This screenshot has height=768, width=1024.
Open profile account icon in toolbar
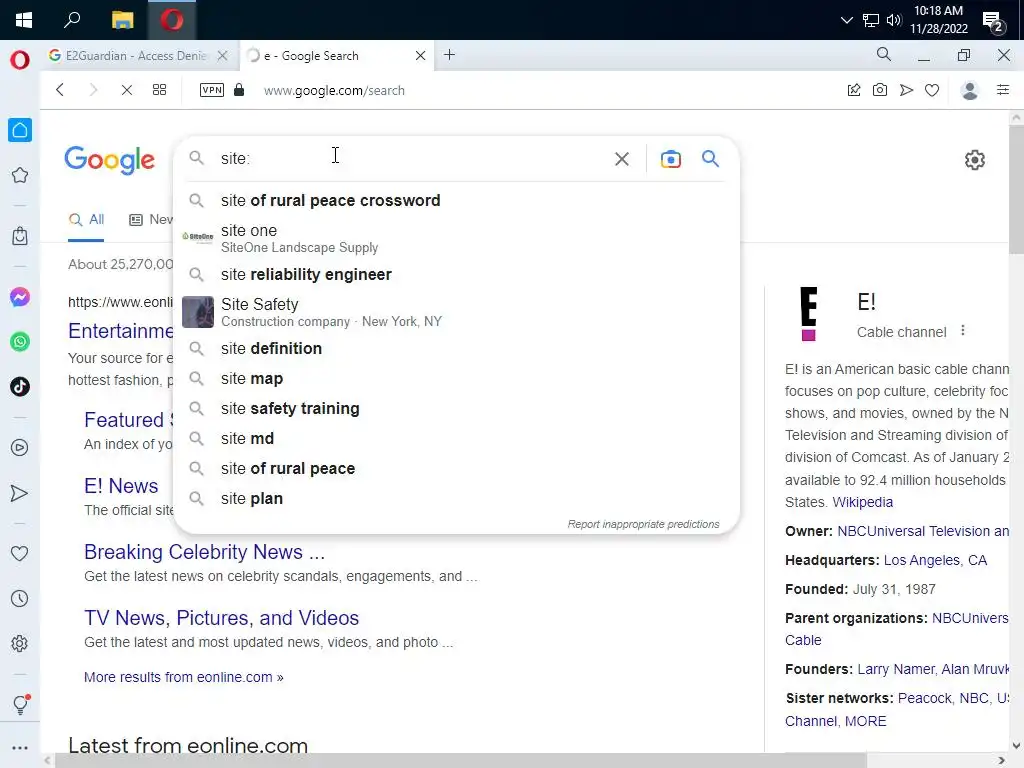pos(970,90)
